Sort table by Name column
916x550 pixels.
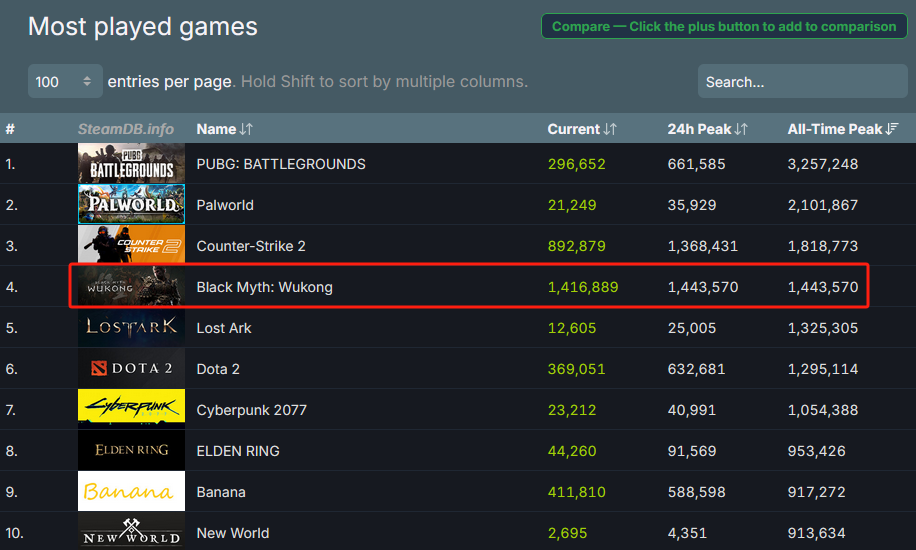pyautogui.click(x=224, y=129)
